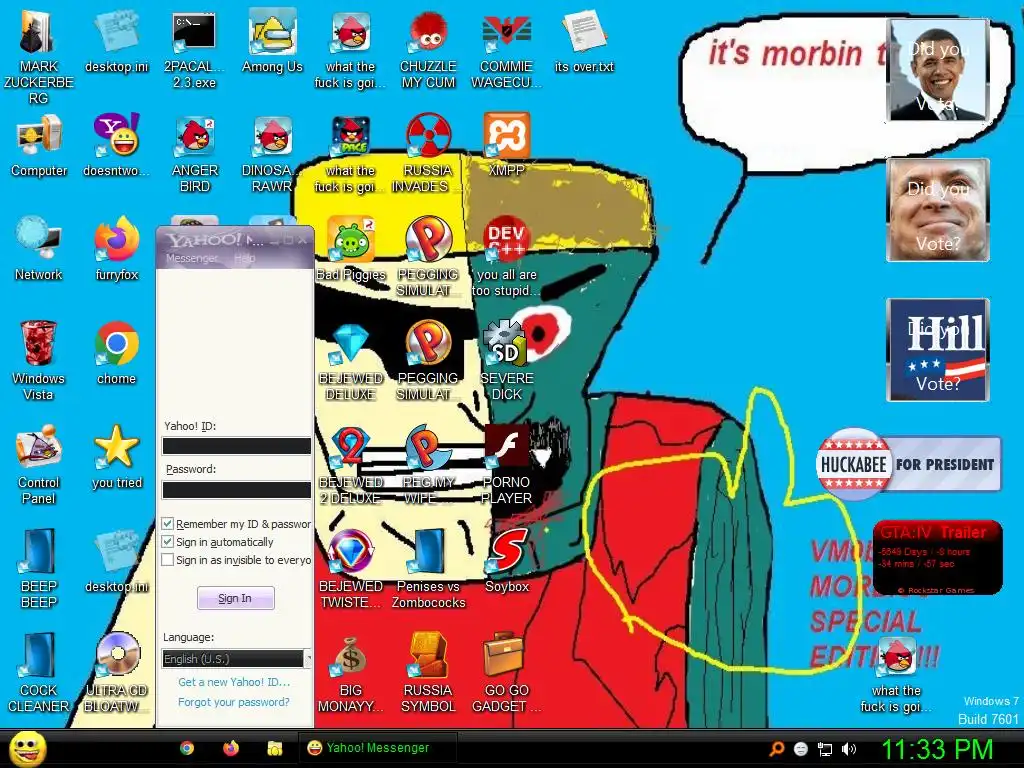This screenshot has width=1024, height=768.
Task: Click the magnifier search tray icon
Action: coord(776,749)
